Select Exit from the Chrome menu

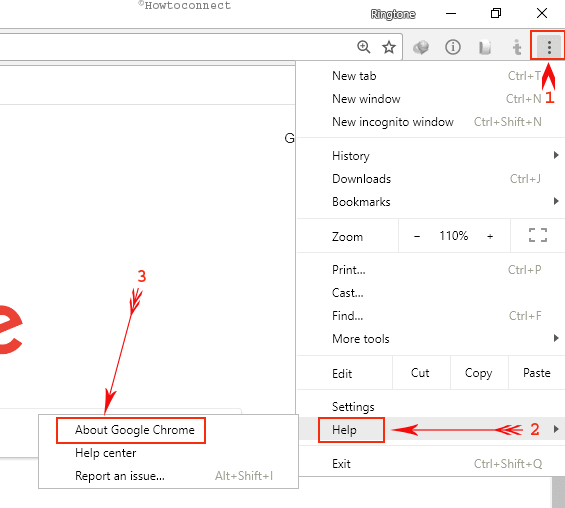[x=431, y=463]
